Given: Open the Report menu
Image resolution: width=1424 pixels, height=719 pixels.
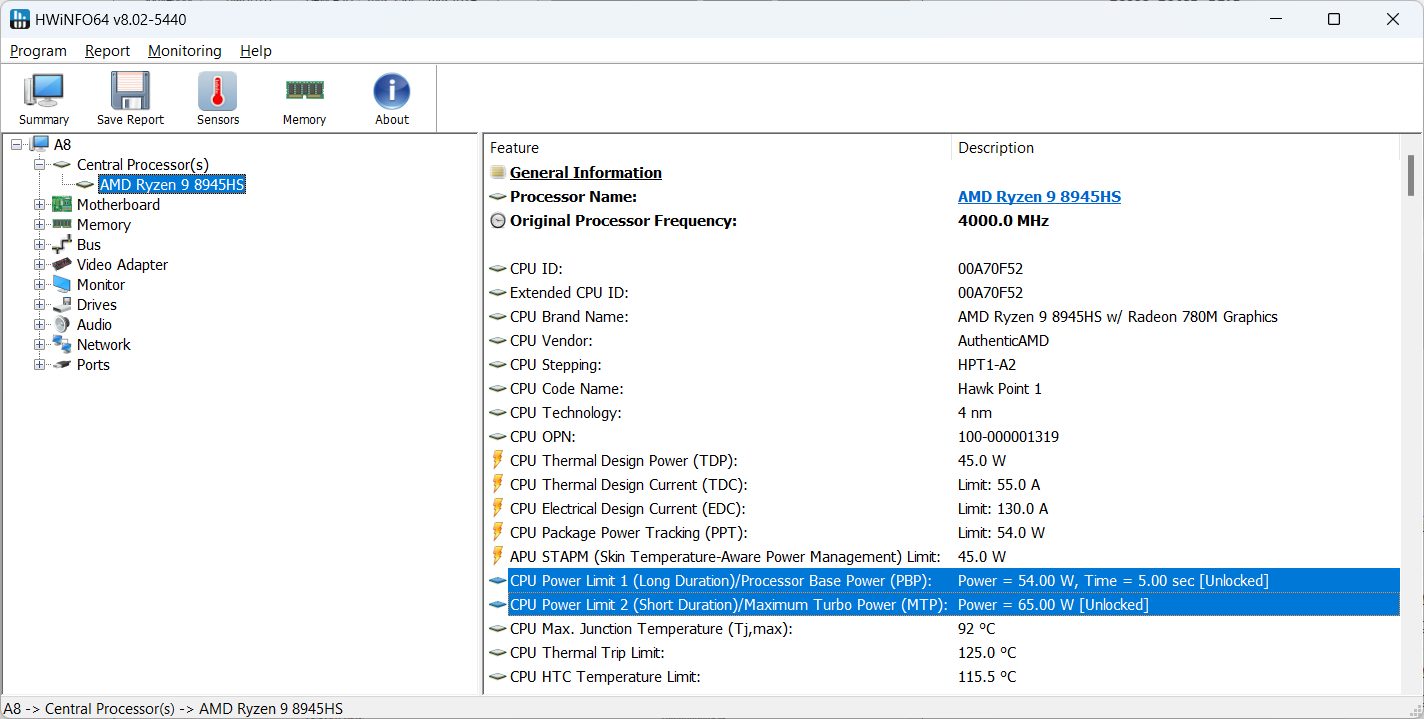Looking at the screenshot, I should tap(107, 51).
